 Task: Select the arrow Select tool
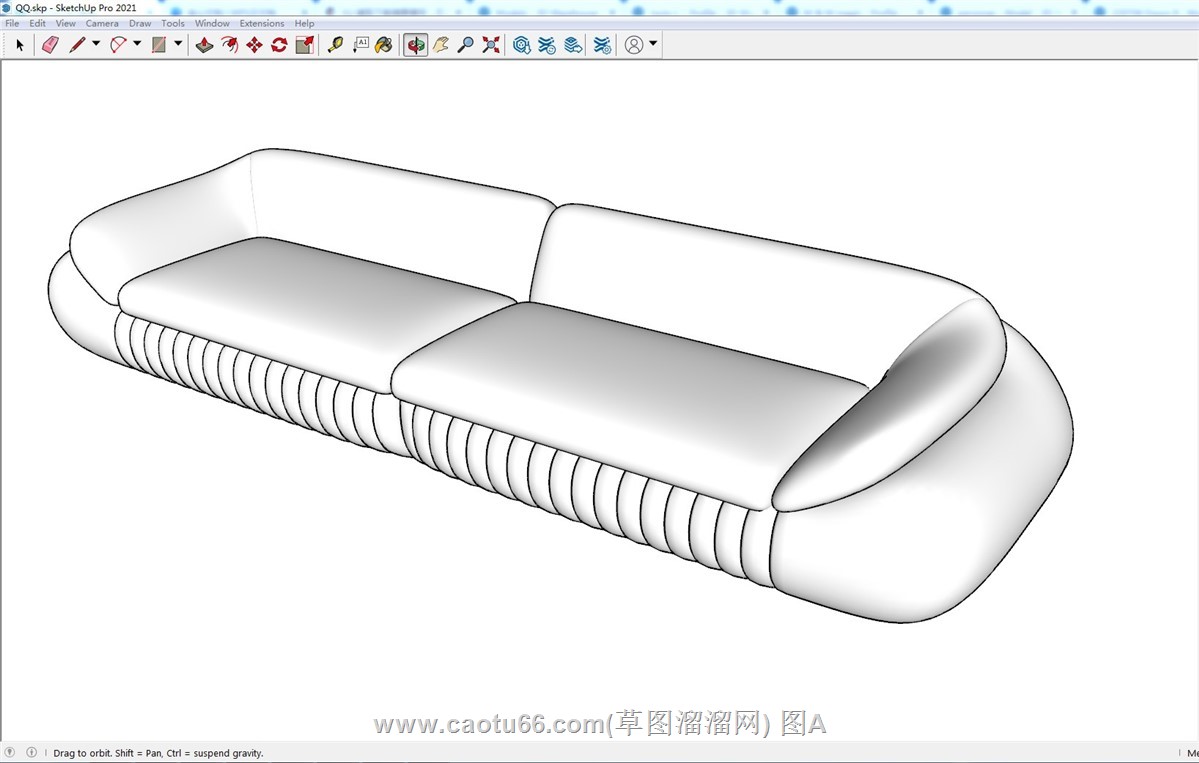coord(20,45)
